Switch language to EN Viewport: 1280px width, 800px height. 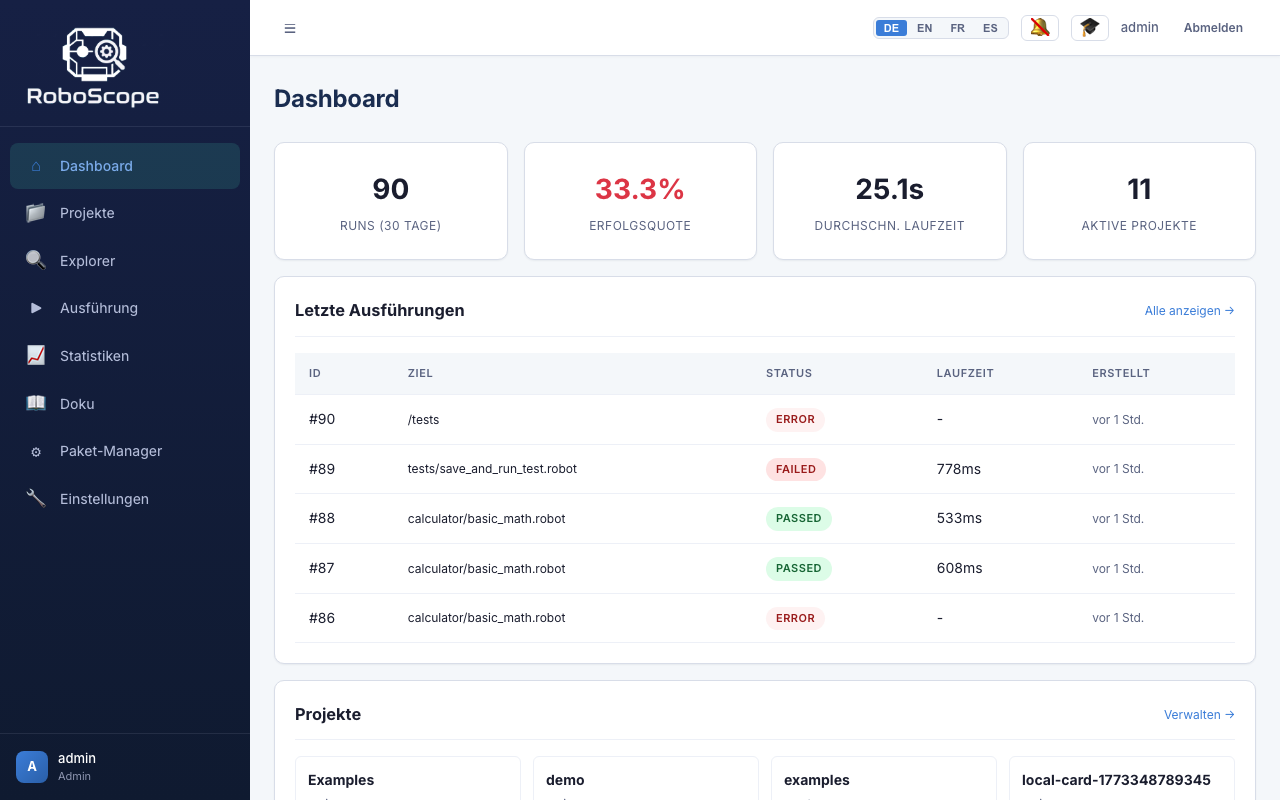924,28
